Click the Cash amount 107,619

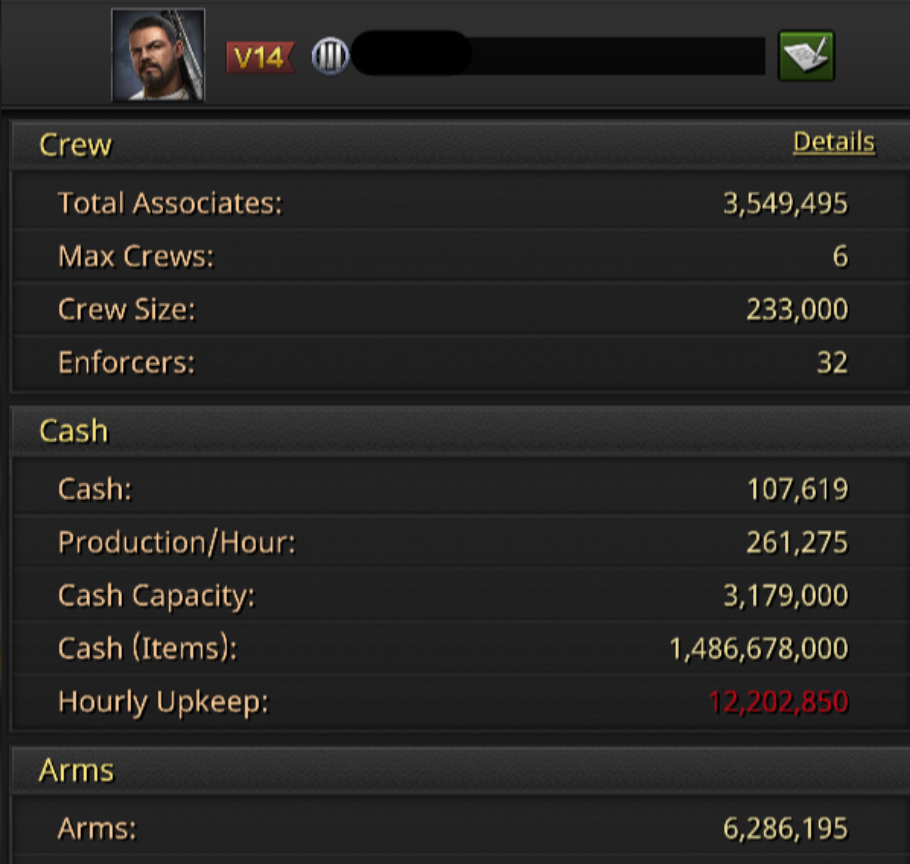click(797, 490)
